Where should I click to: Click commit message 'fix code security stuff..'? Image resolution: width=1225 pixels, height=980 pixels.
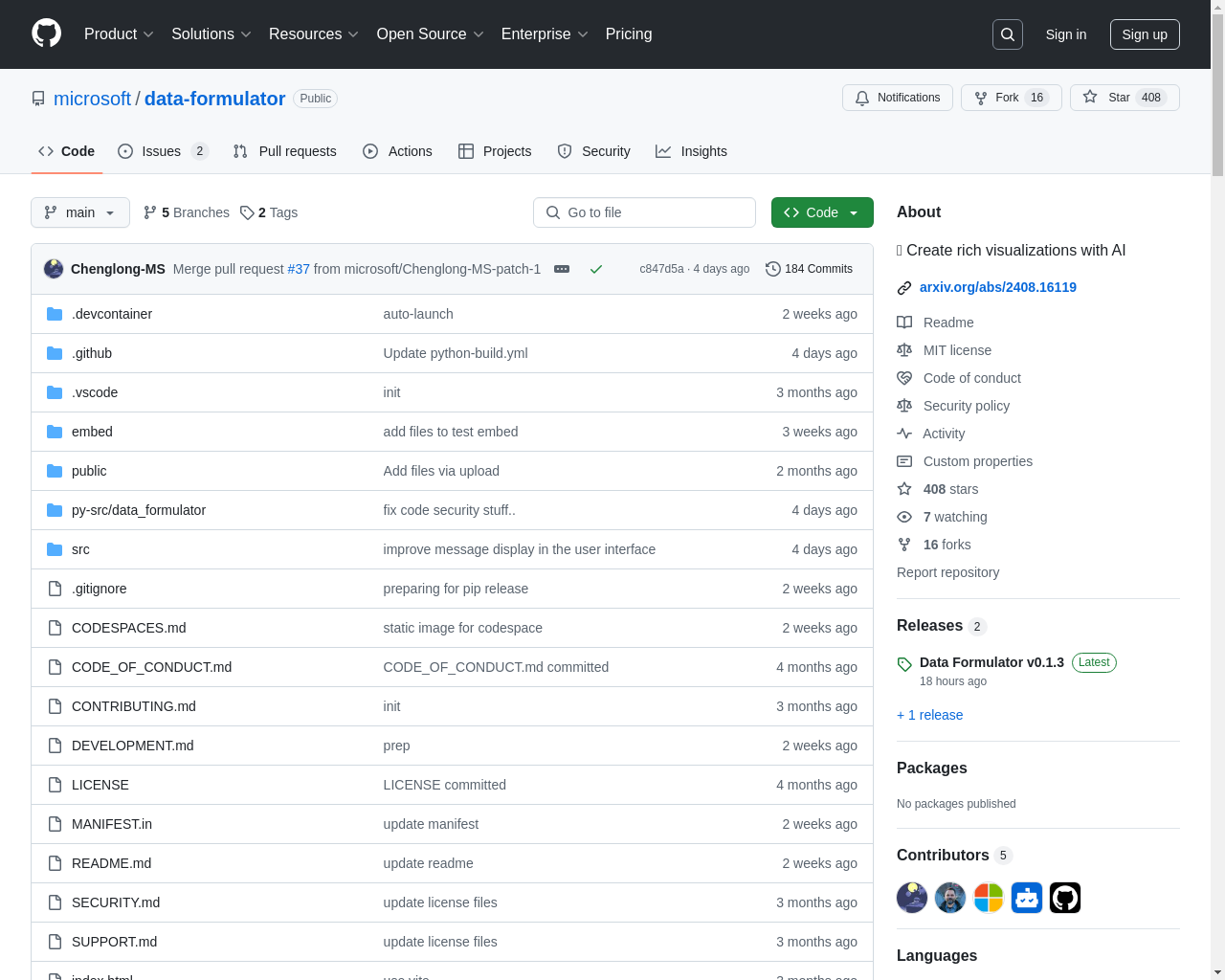click(x=449, y=510)
